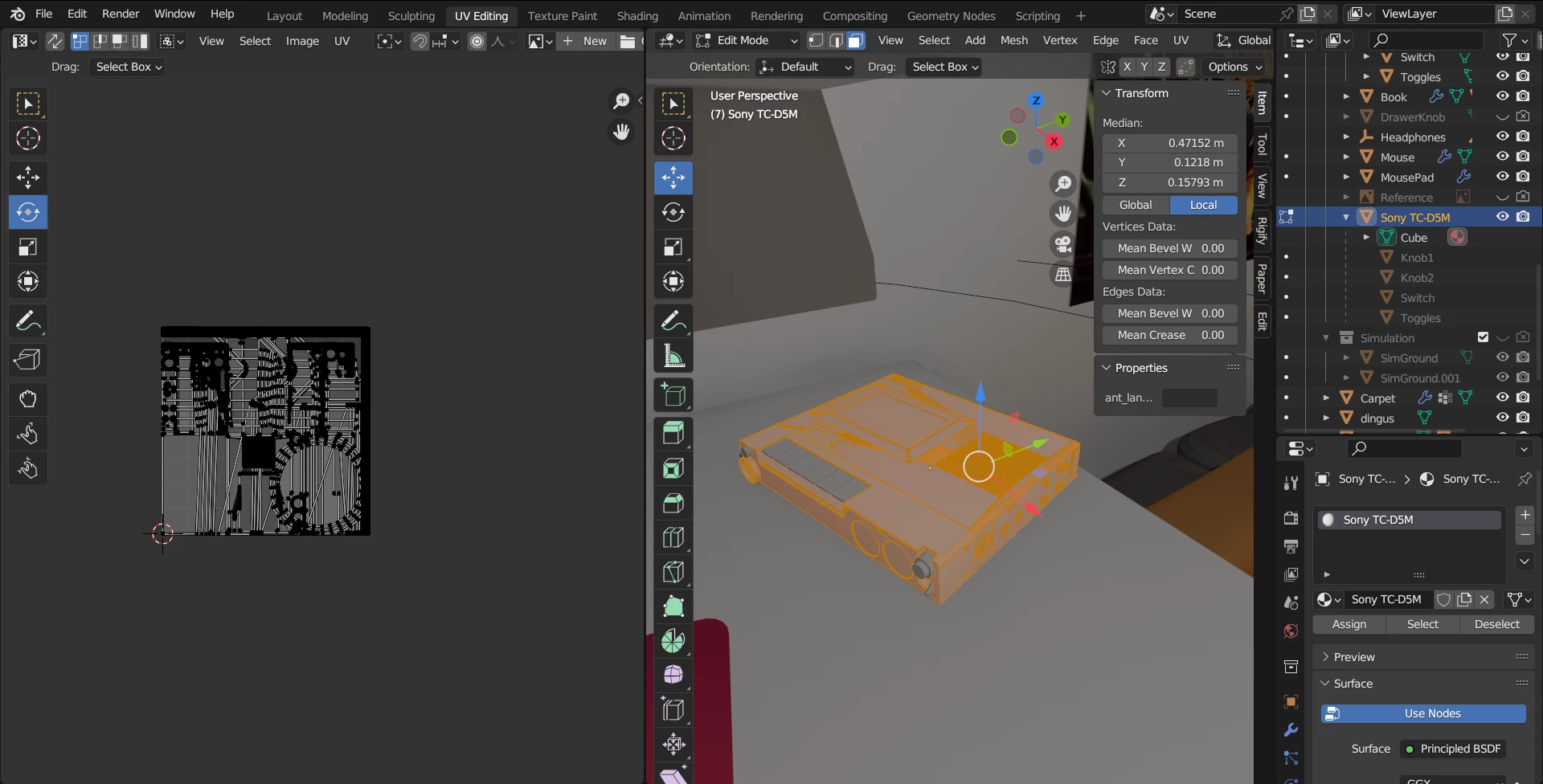Select the Inset Faces tool
1543x784 pixels.
coord(673,468)
